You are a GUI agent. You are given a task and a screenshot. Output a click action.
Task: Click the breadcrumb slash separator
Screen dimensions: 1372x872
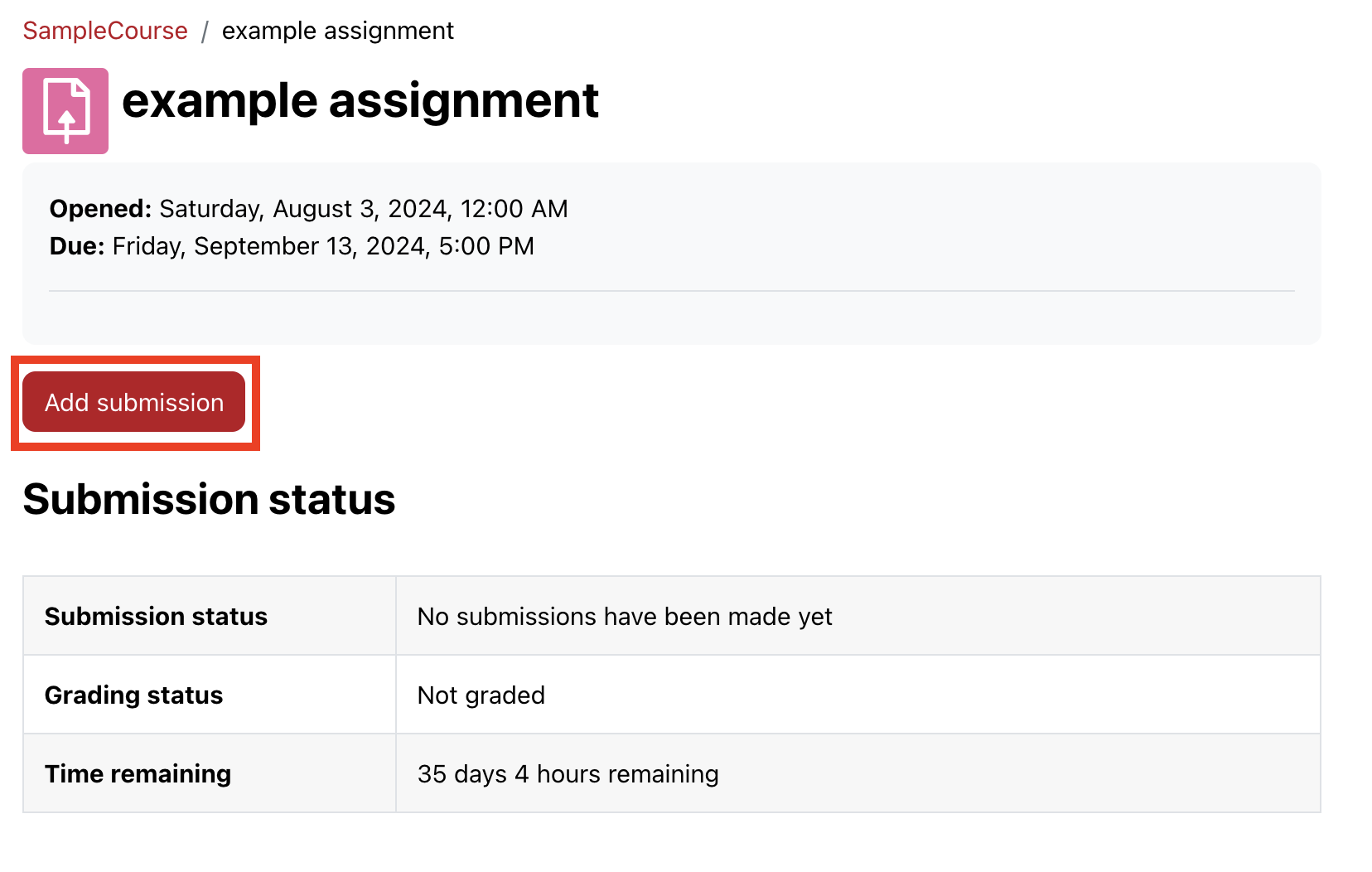(205, 31)
